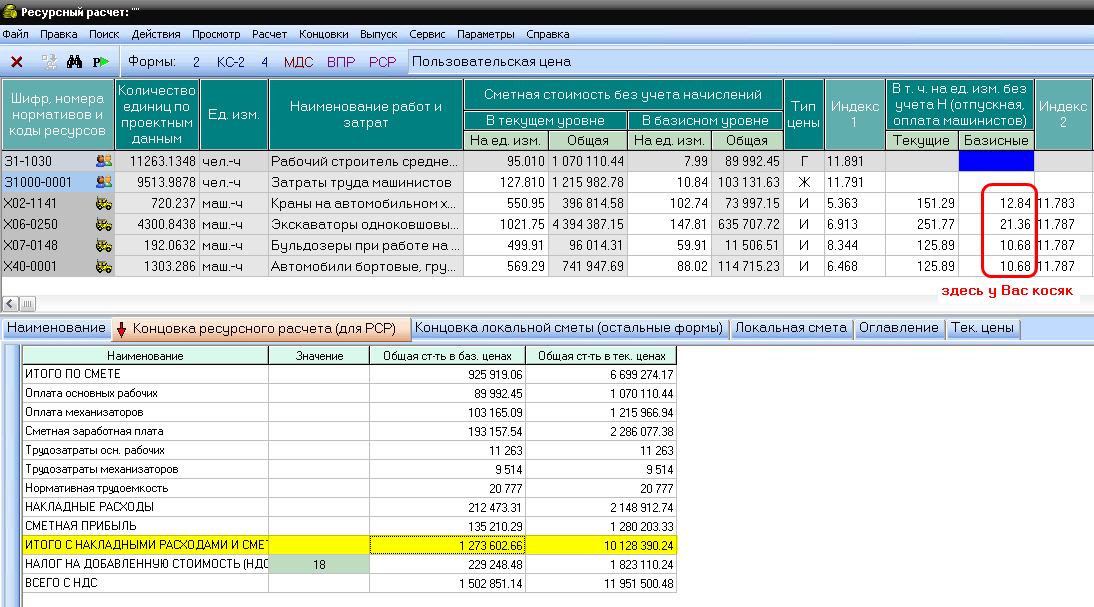
Task: Click the blue highlighted Базисные cell
Action: click(x=996, y=160)
